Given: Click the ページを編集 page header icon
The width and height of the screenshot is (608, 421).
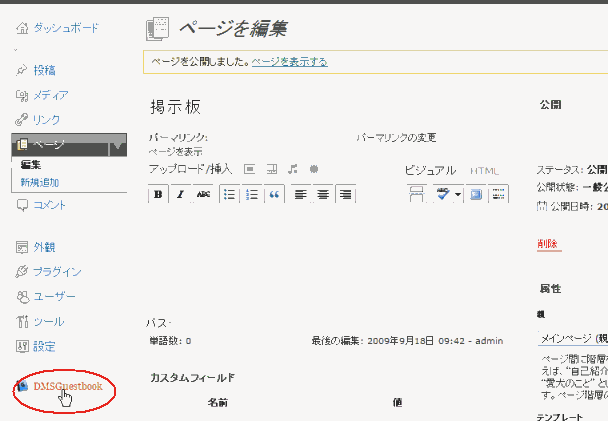Looking at the screenshot, I should 157,29.
